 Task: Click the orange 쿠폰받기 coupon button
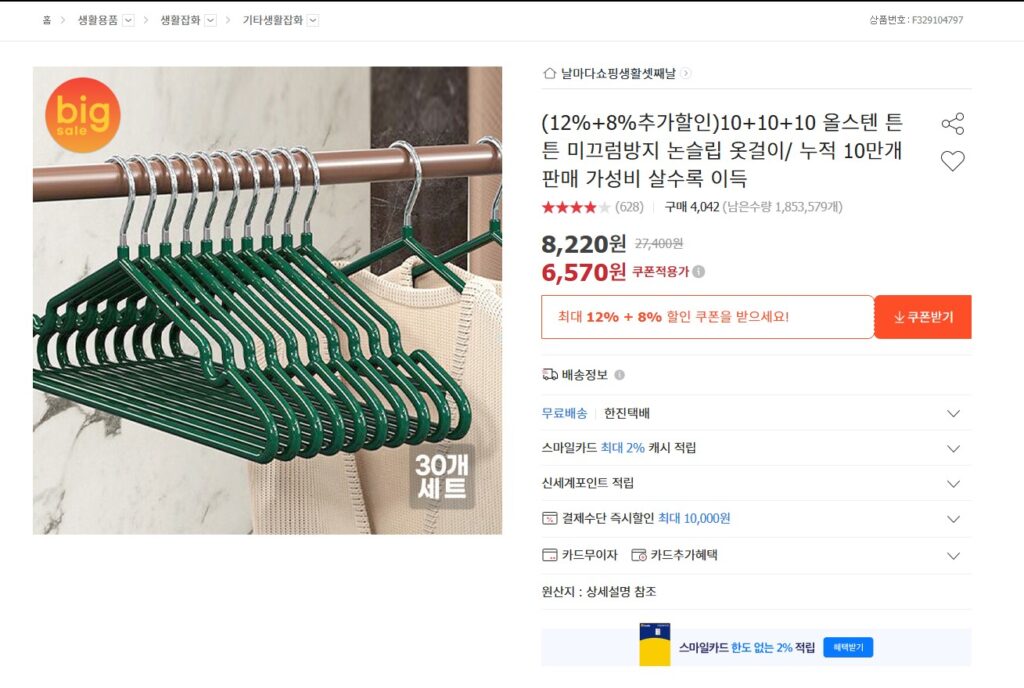[922, 316]
